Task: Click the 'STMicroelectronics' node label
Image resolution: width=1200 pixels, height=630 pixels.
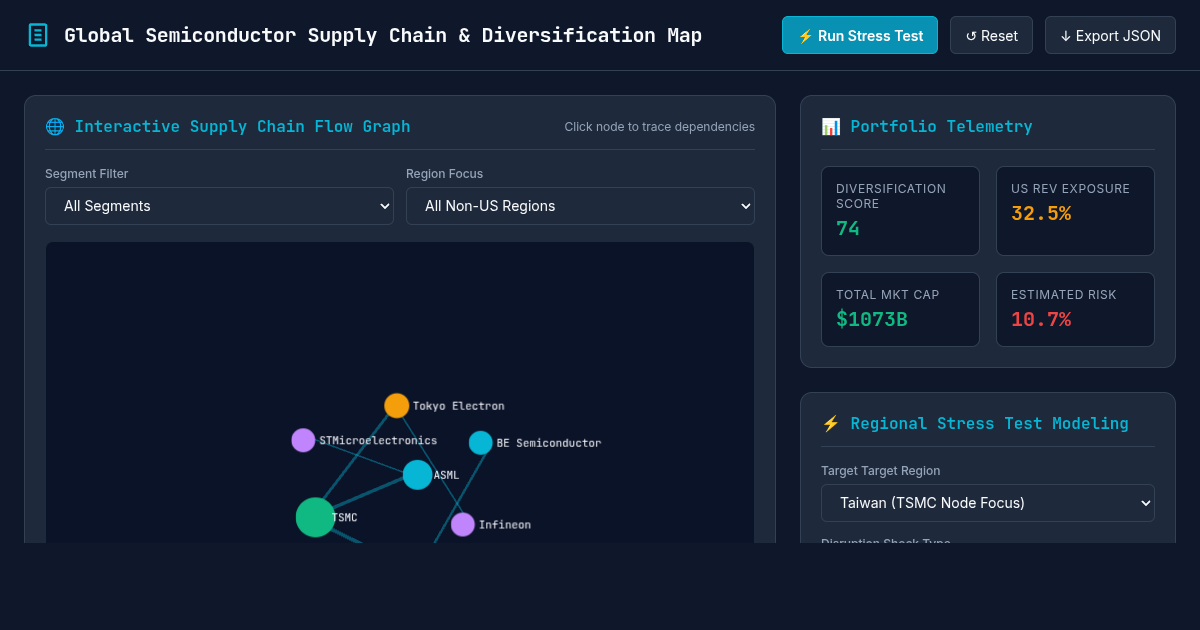Action: tap(378, 441)
